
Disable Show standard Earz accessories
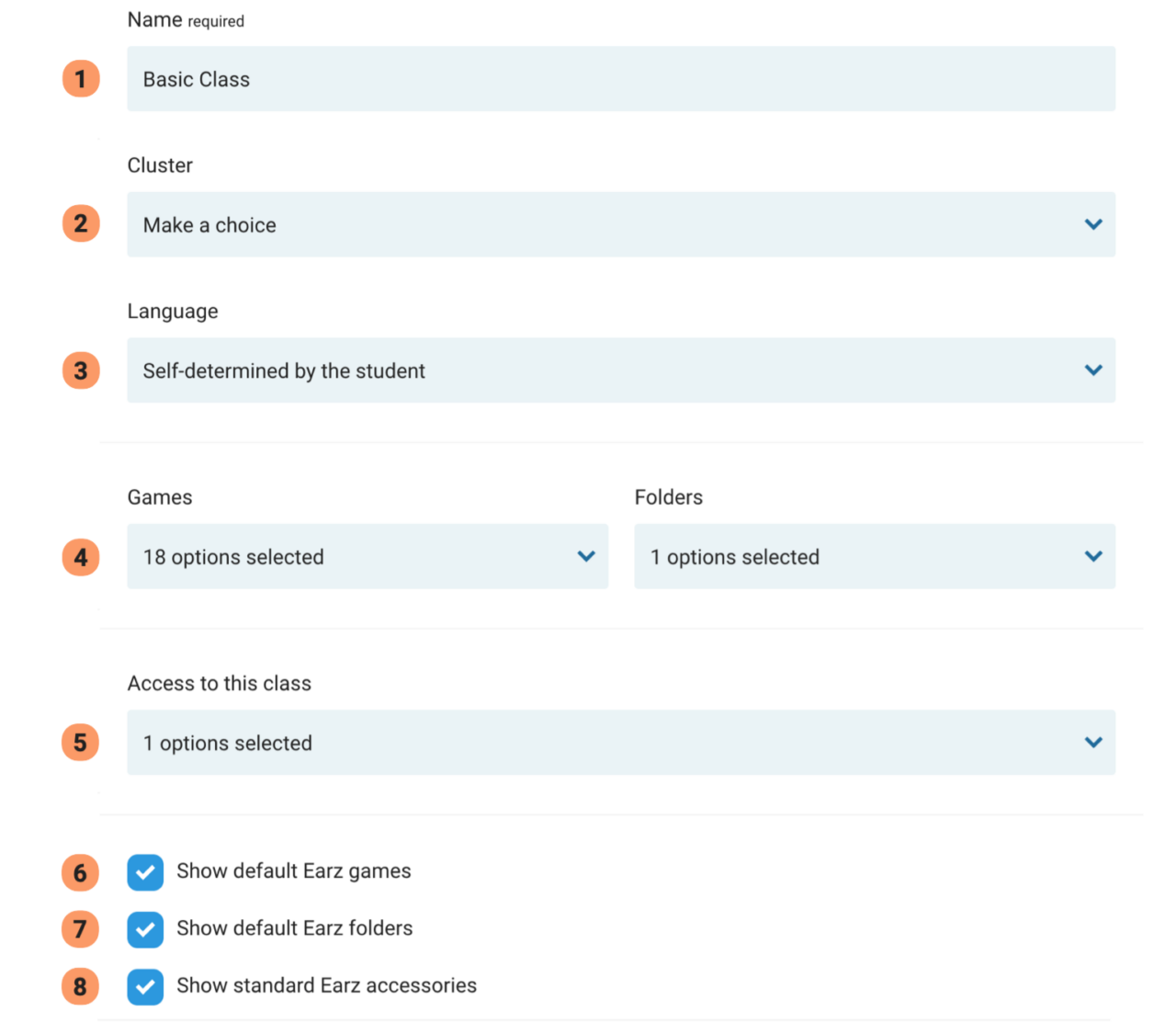click(x=145, y=986)
